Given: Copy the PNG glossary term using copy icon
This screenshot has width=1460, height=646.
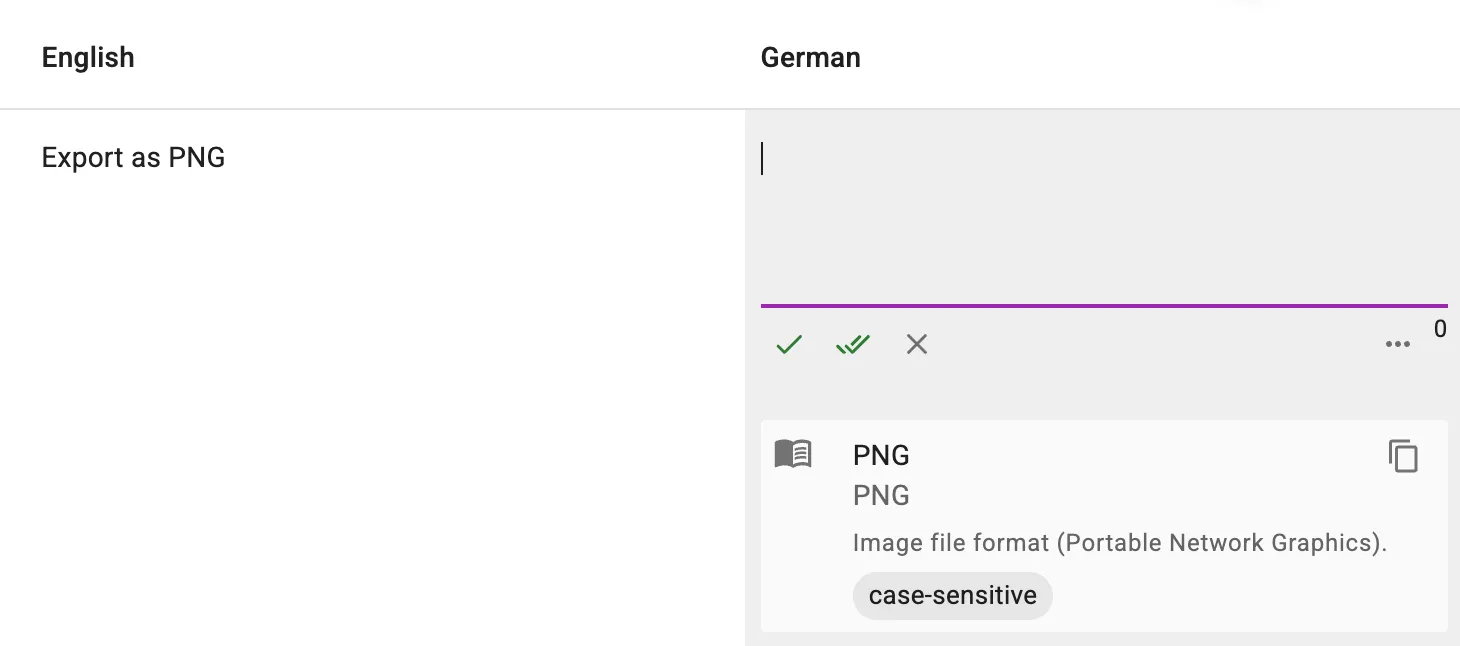Looking at the screenshot, I should [1404, 456].
